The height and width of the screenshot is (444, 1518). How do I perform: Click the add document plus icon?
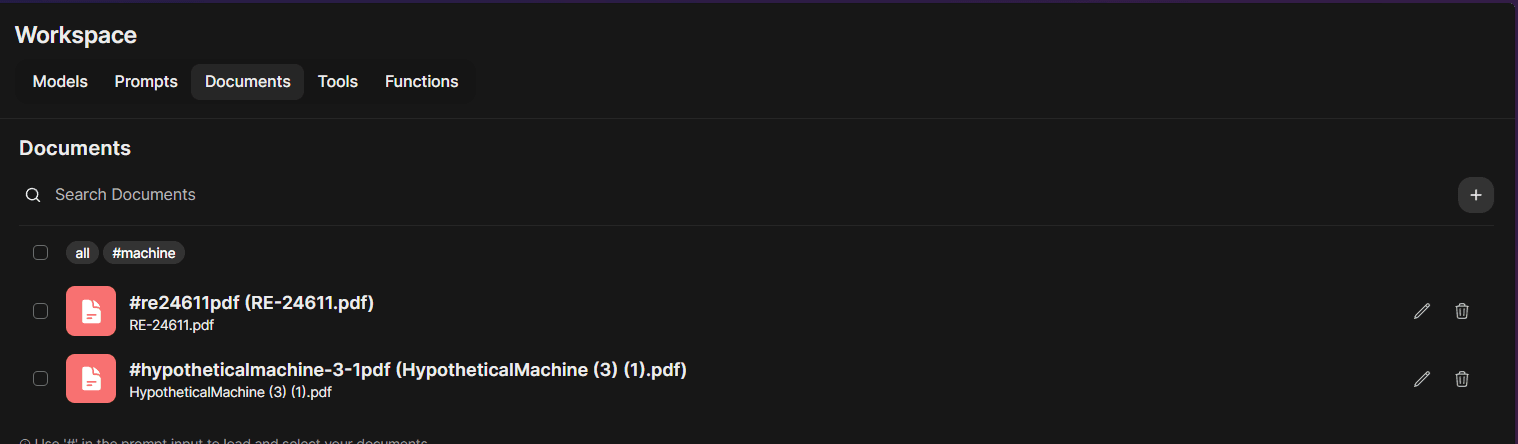click(x=1475, y=195)
